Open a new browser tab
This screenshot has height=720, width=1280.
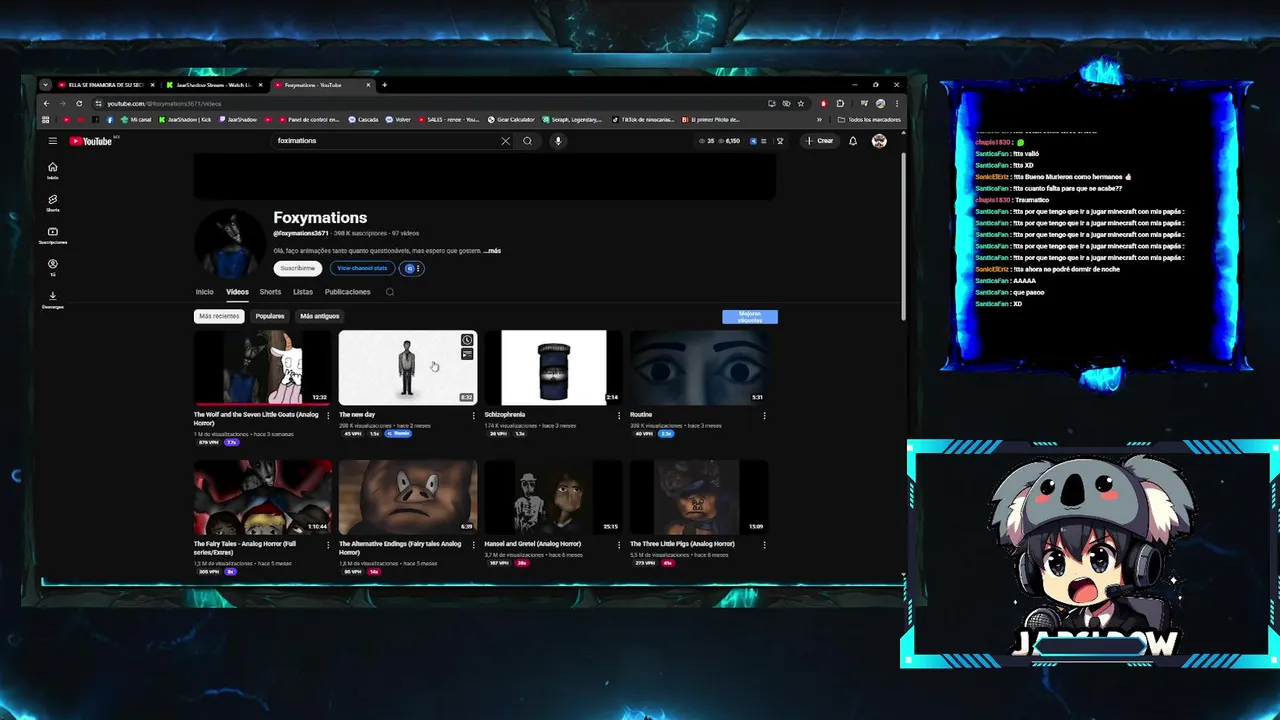[384, 85]
